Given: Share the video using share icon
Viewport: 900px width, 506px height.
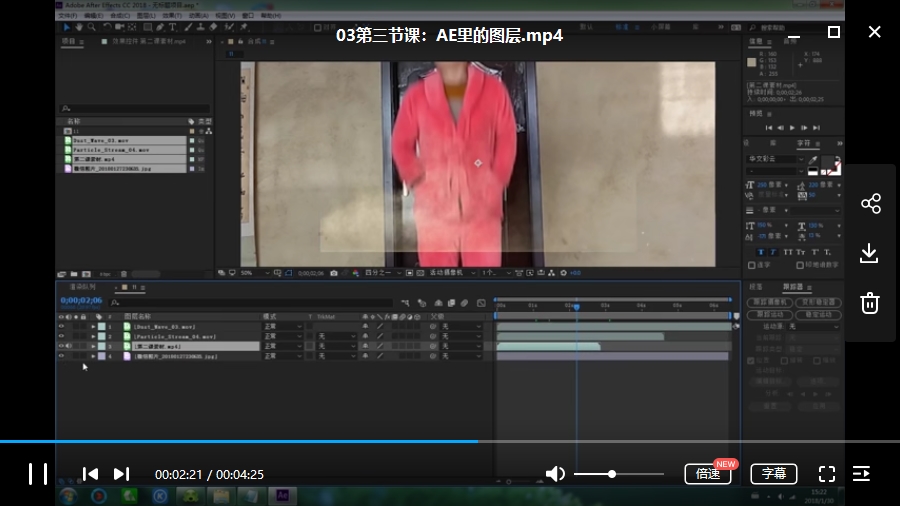Looking at the screenshot, I should (870, 204).
